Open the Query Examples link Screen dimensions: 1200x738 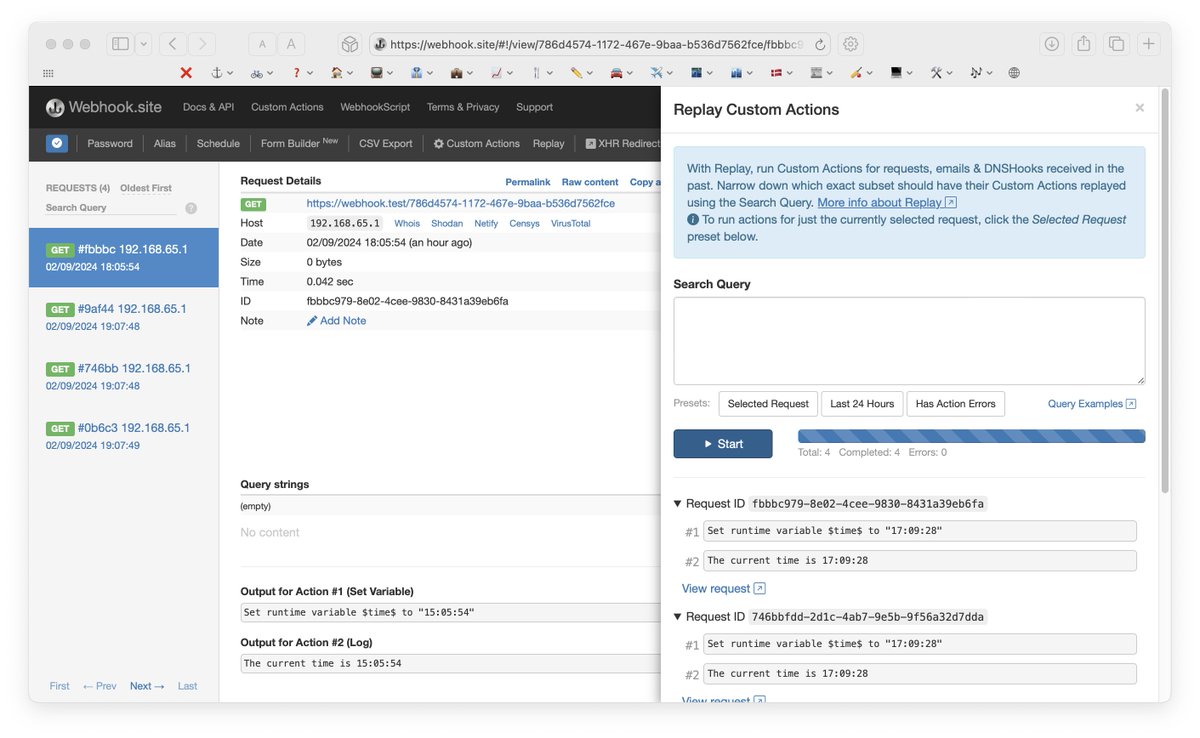point(1092,404)
